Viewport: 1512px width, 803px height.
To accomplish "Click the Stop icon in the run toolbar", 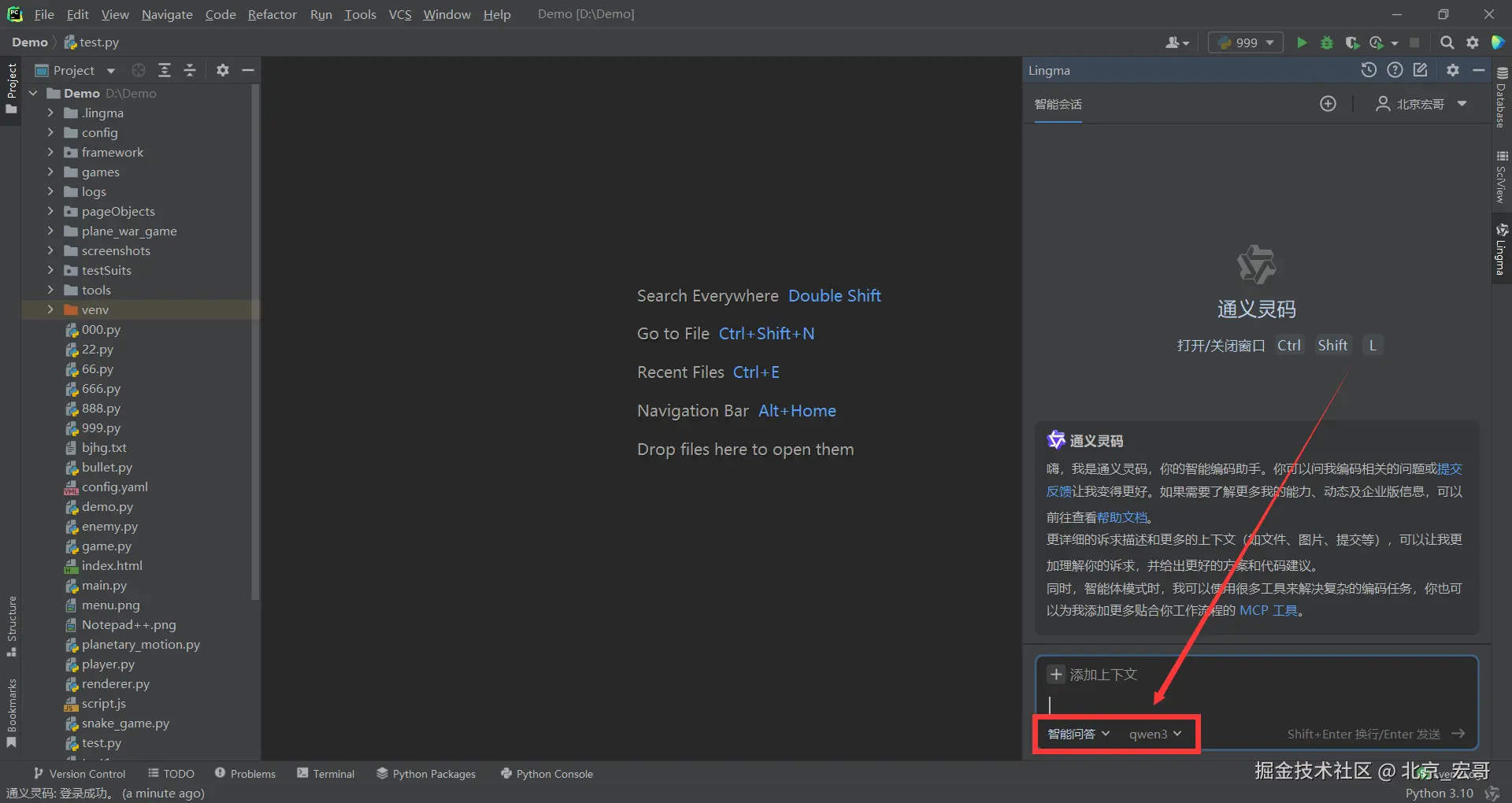I will (1414, 43).
